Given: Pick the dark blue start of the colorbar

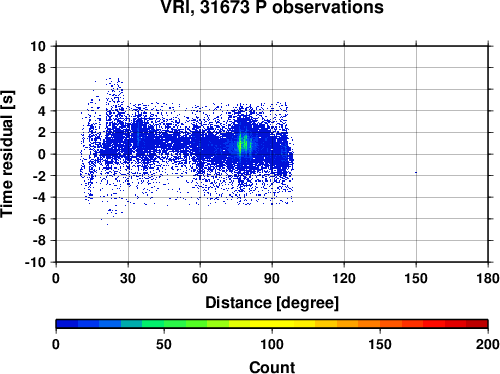Looking at the screenshot, I should pyautogui.click(x=67, y=324).
